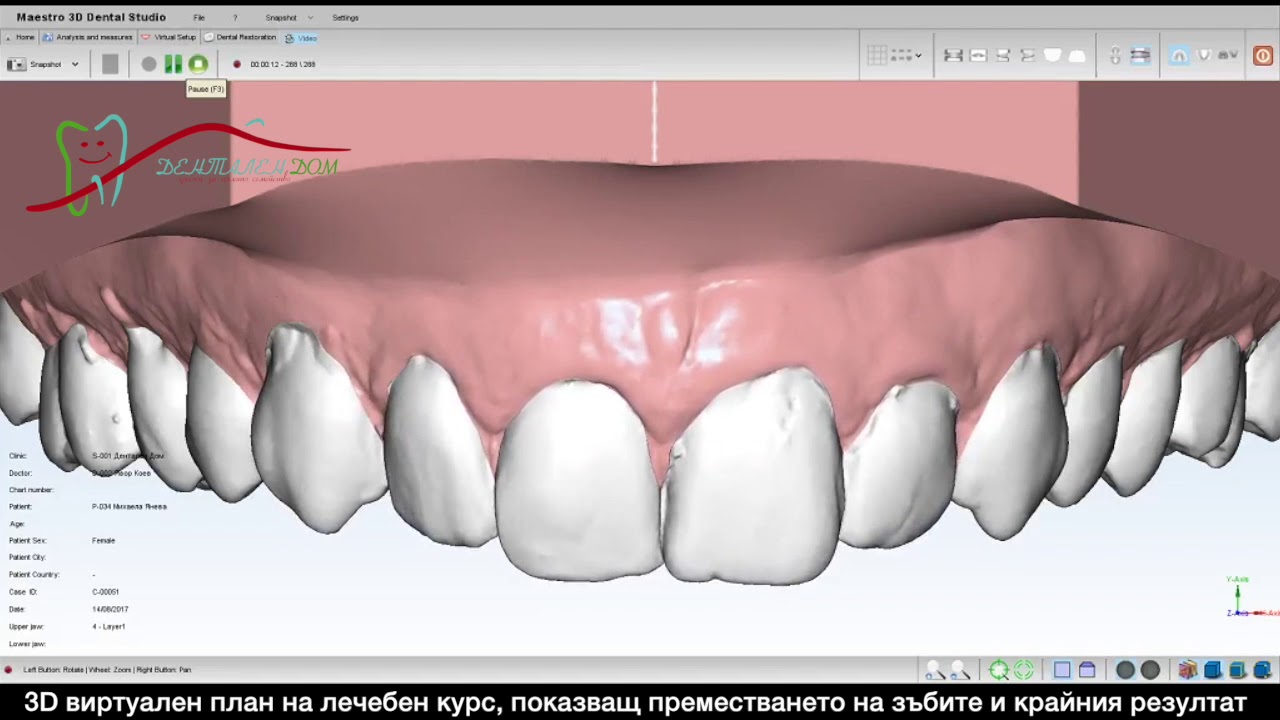
Task: Select the front jaw view icon
Action: coord(953,56)
